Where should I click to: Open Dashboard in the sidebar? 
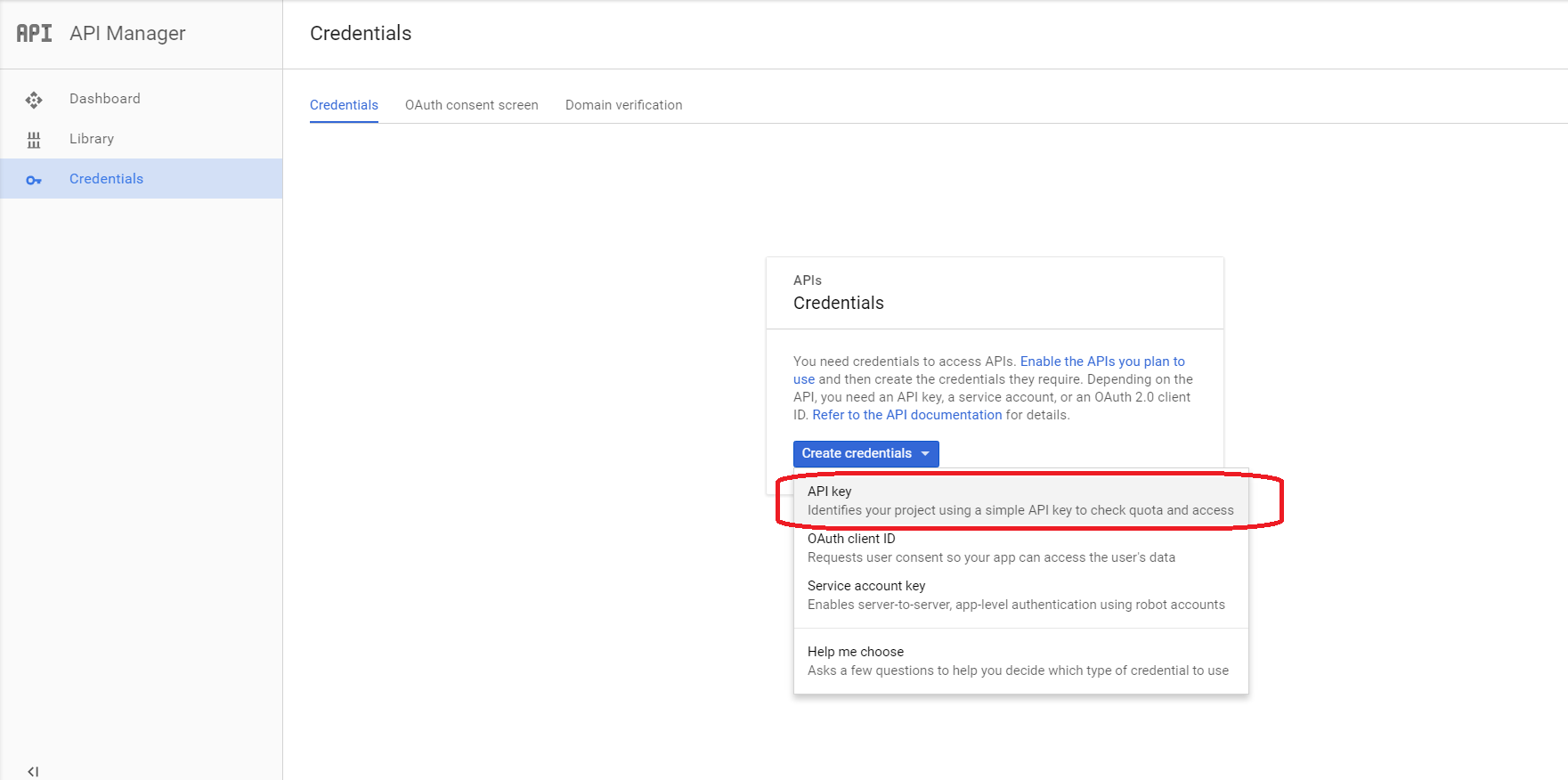[142, 99]
